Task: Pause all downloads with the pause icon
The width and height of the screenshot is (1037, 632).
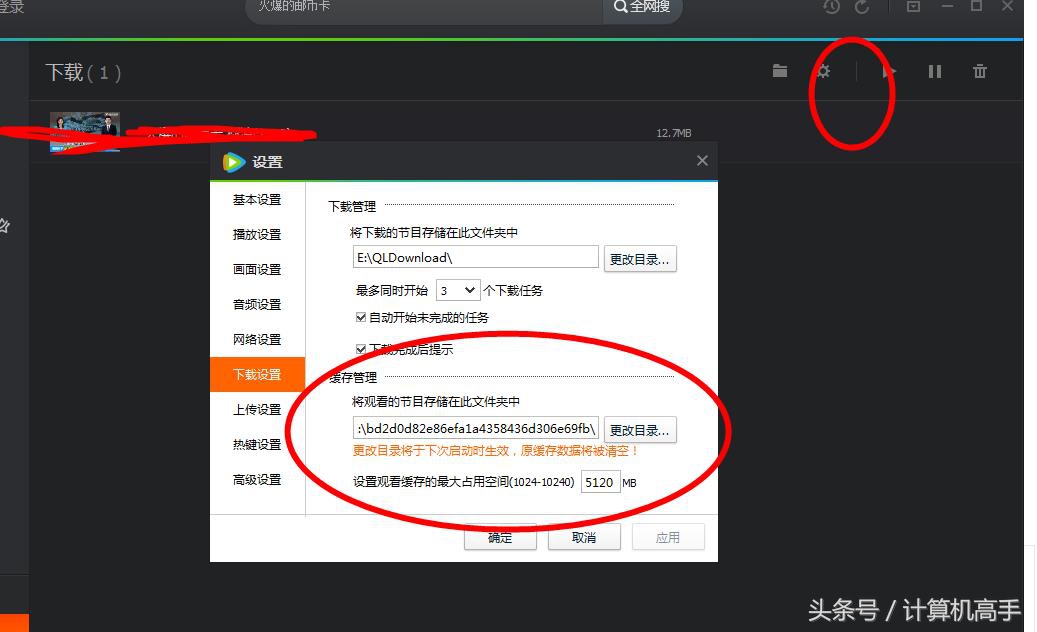Action: point(934,71)
